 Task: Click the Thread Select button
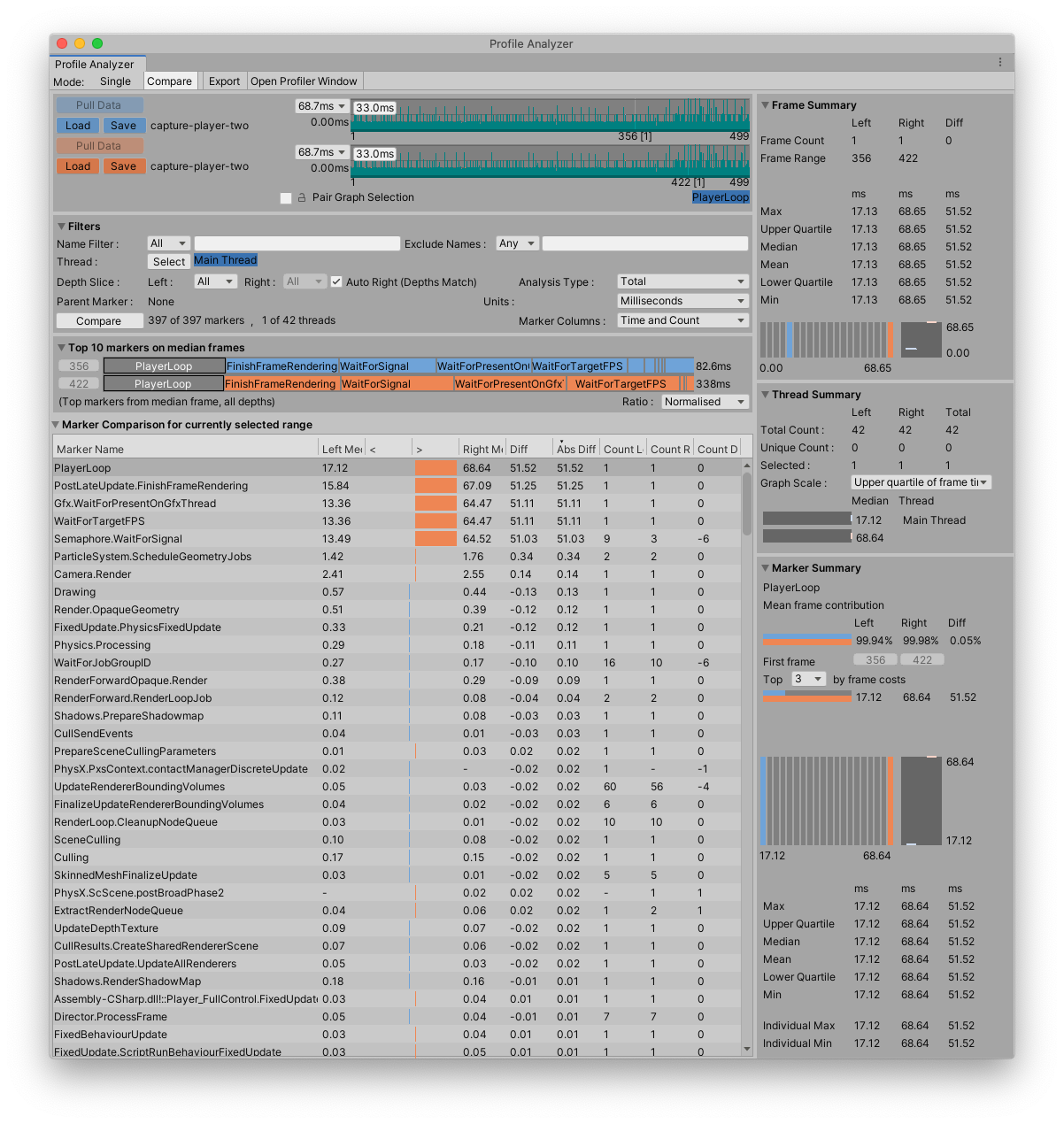coord(168,262)
